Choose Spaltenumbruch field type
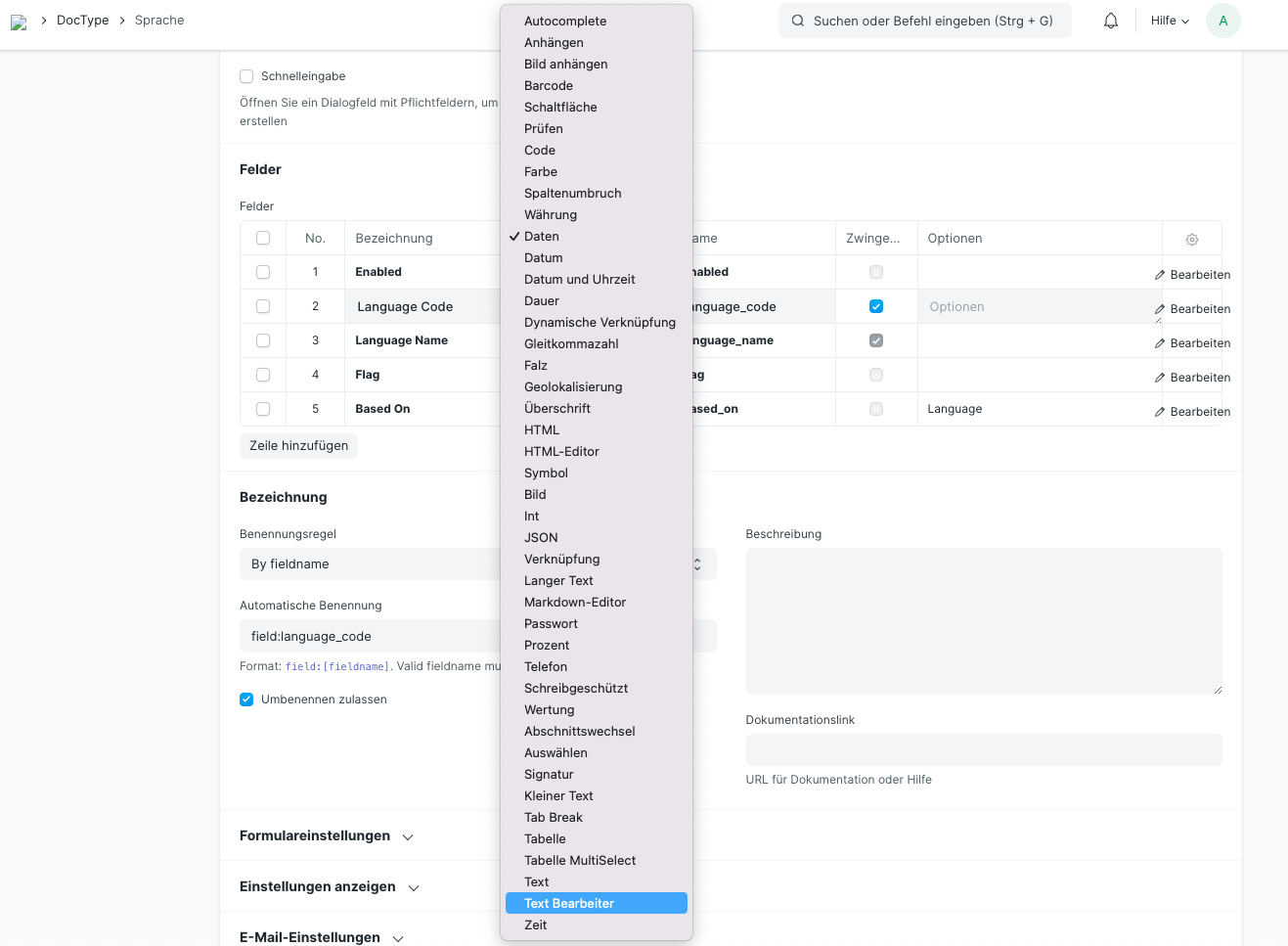 point(597,194)
